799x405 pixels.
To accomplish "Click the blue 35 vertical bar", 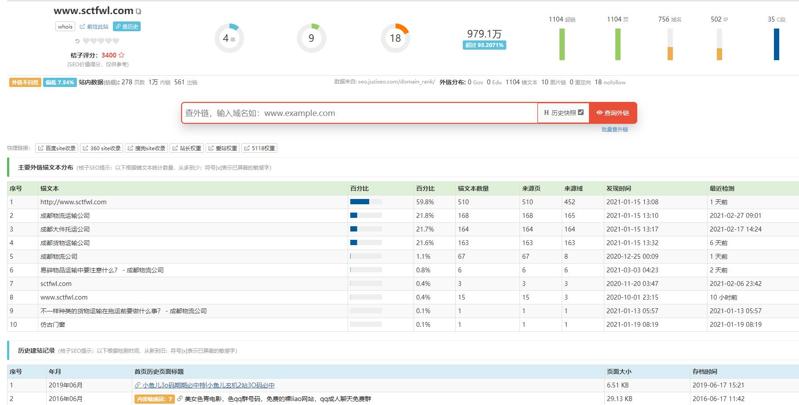I will click(x=776, y=43).
